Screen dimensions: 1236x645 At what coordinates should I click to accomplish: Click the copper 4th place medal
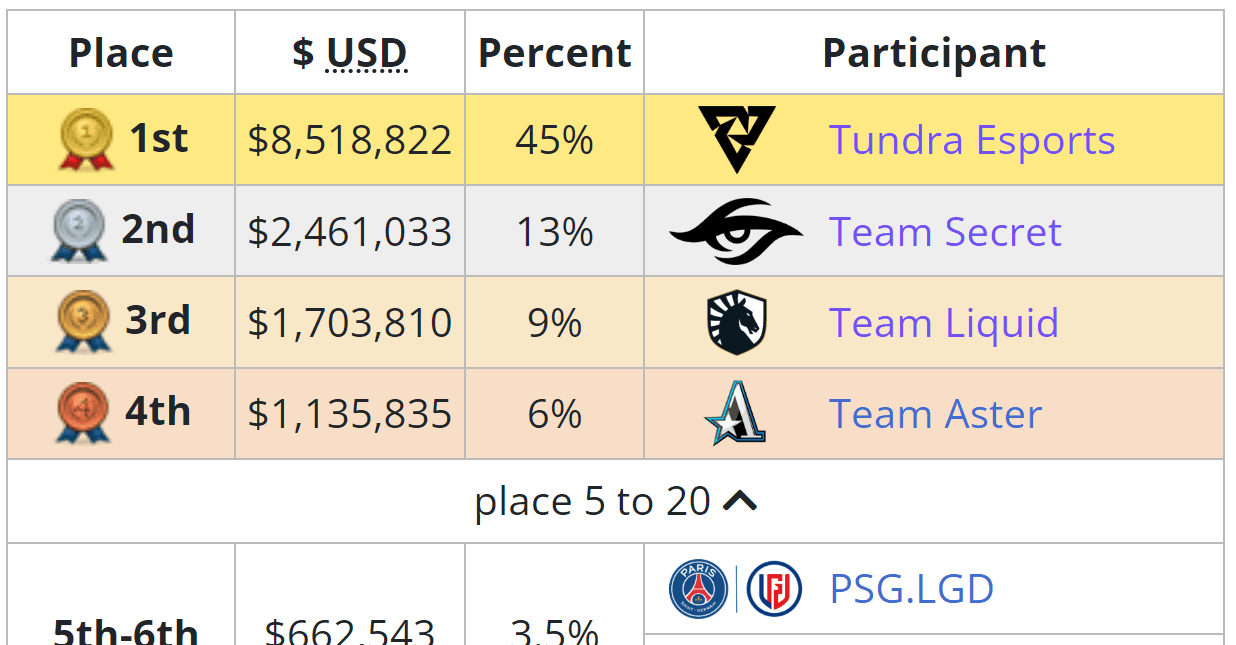coord(82,414)
